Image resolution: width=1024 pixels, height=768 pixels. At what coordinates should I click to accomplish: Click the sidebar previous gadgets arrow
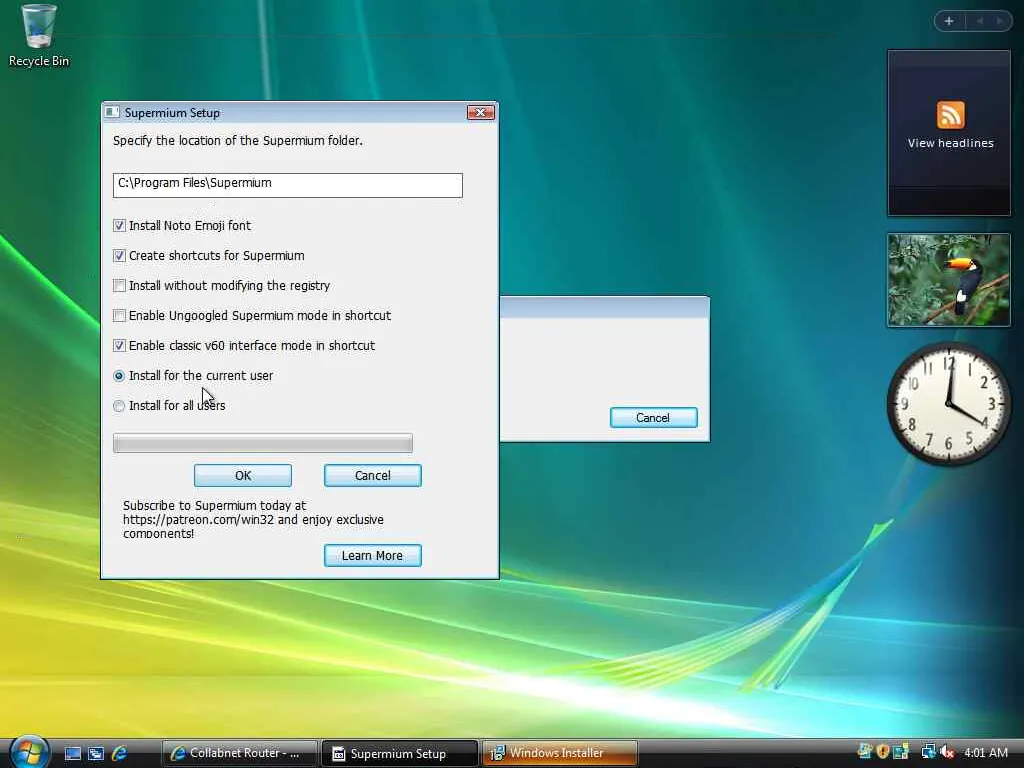click(980, 21)
